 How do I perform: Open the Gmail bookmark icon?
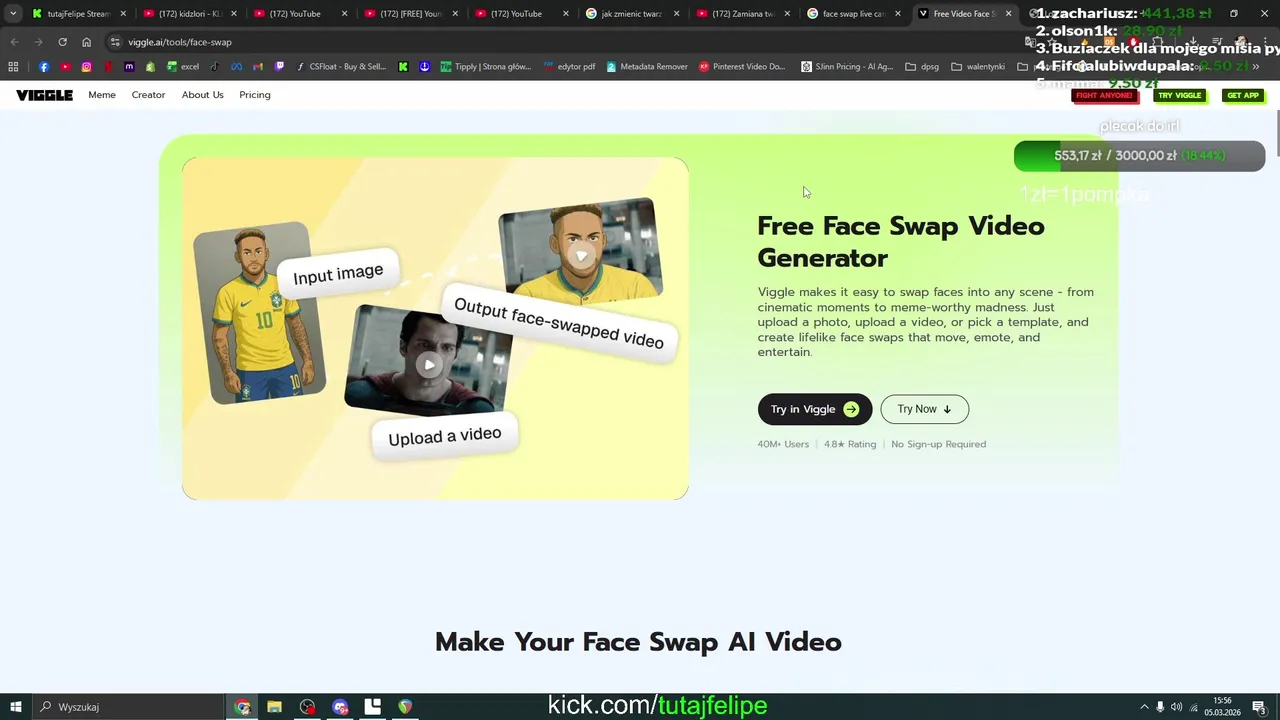click(x=258, y=67)
